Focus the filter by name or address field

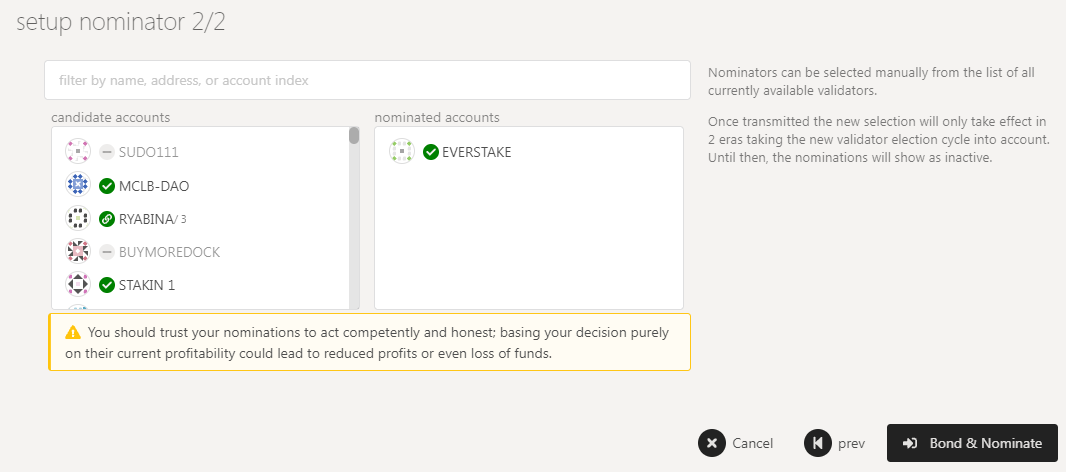(x=367, y=80)
